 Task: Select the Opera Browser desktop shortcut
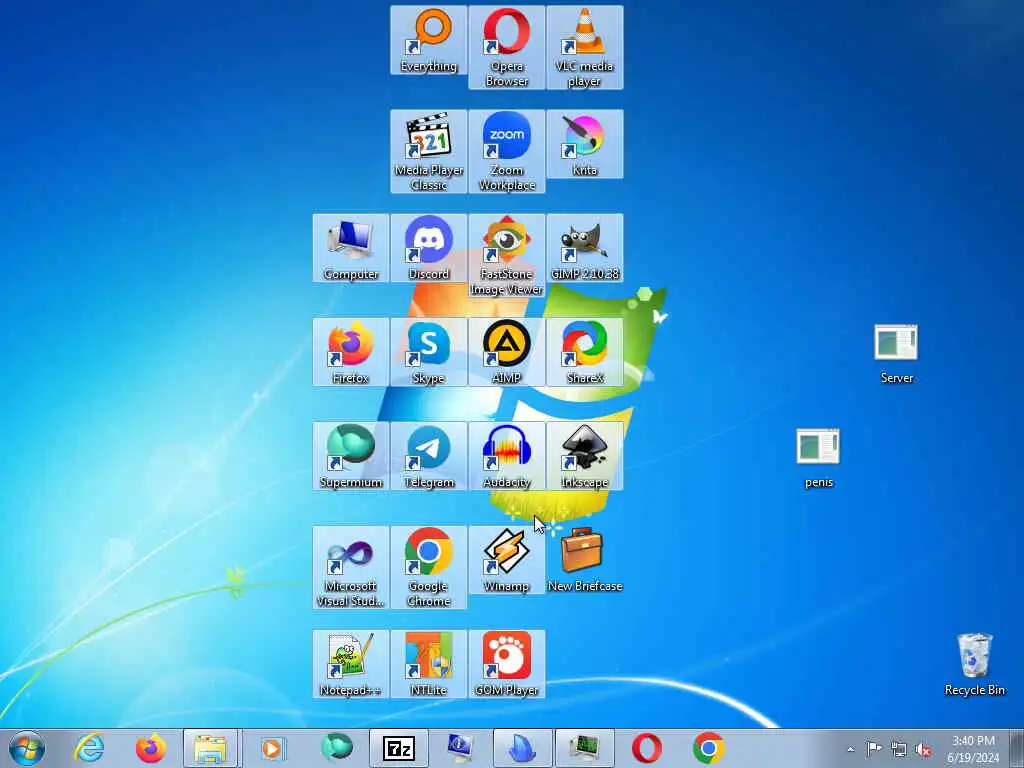507,48
